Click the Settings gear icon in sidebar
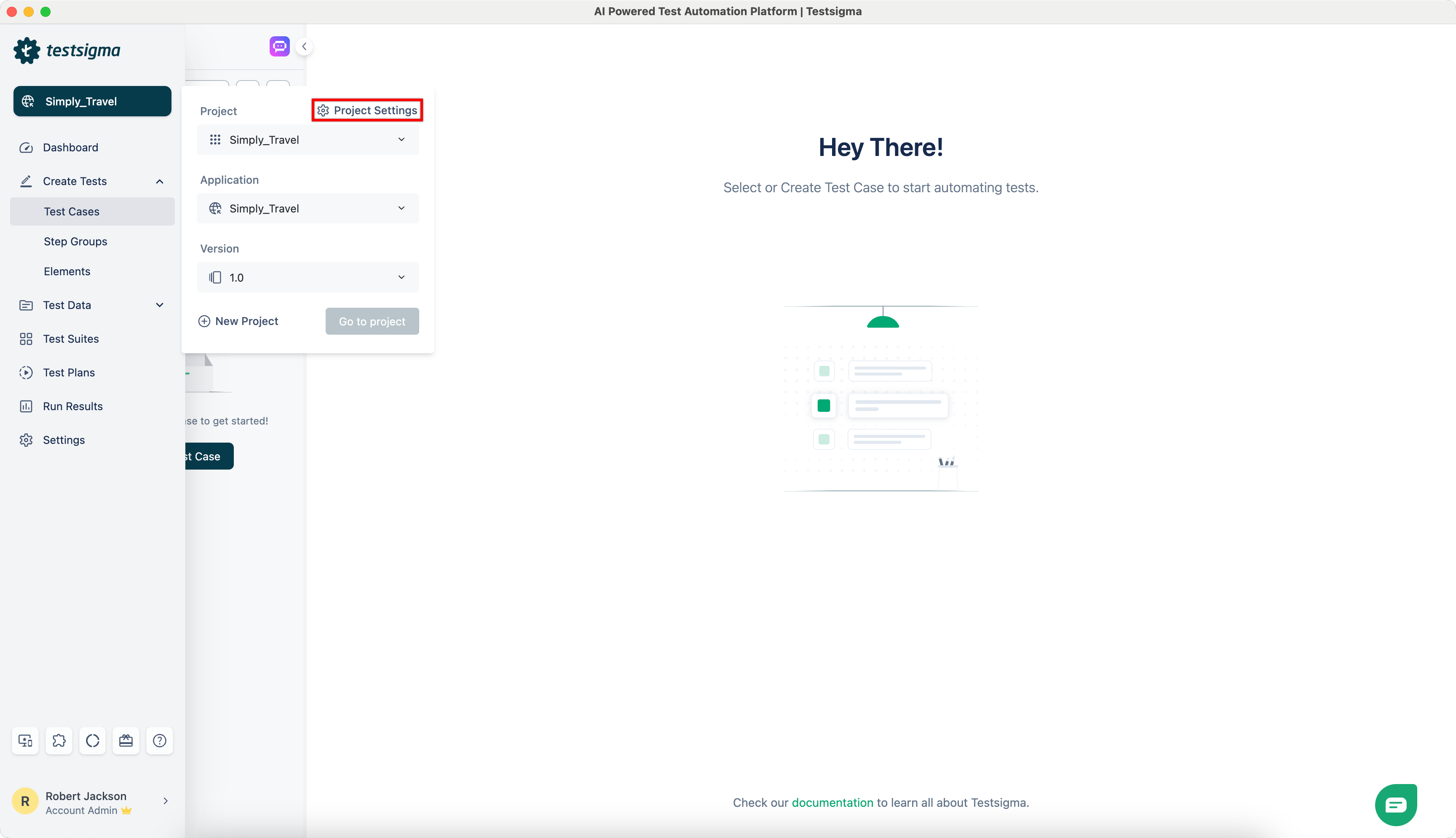The height and width of the screenshot is (838, 1456). pos(26,440)
